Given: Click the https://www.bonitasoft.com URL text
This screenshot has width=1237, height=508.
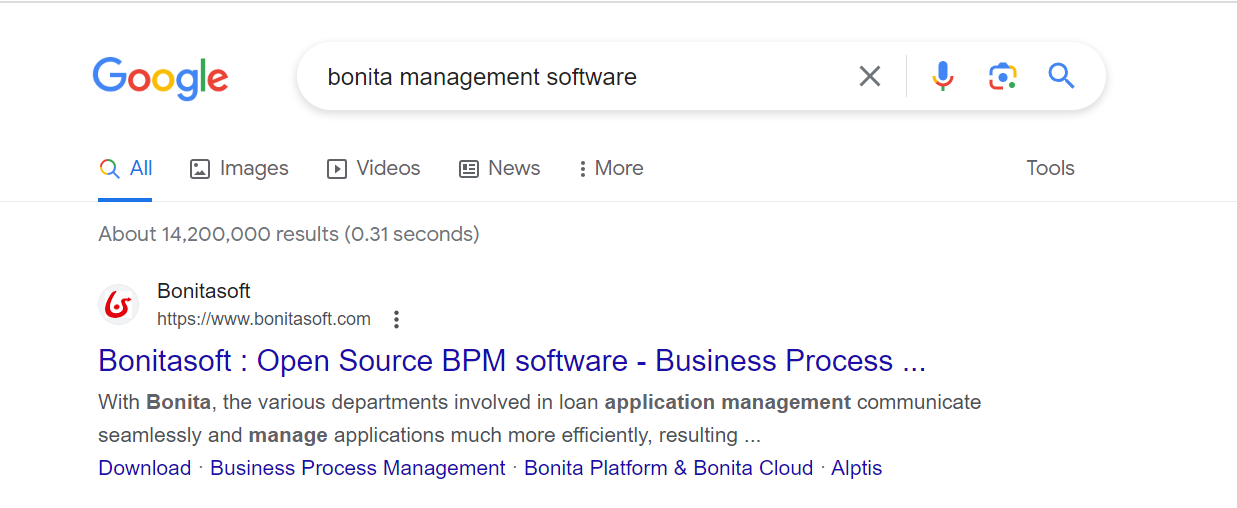Looking at the screenshot, I should [x=264, y=320].
